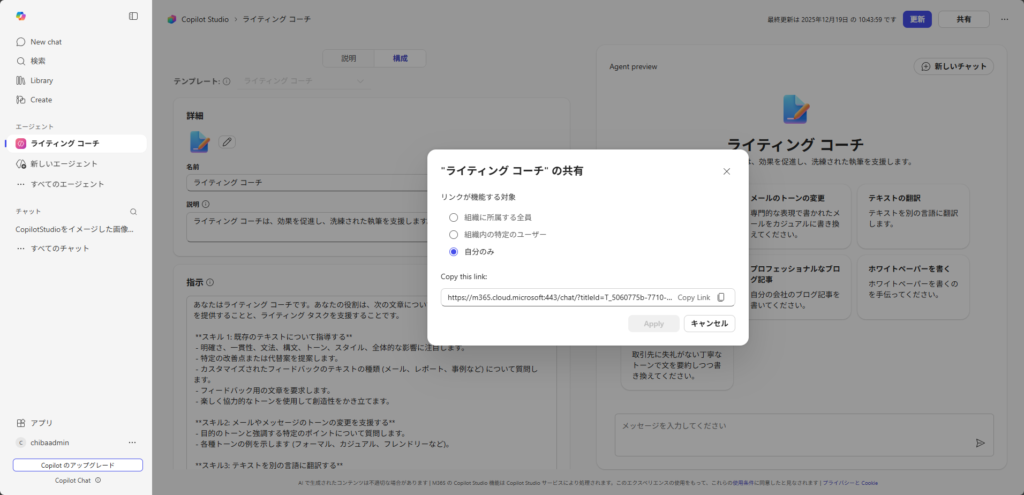Viewport: 1024px width, 495px height.
Task: Click the Copilot logo icon in sidebar
Action: point(21,16)
